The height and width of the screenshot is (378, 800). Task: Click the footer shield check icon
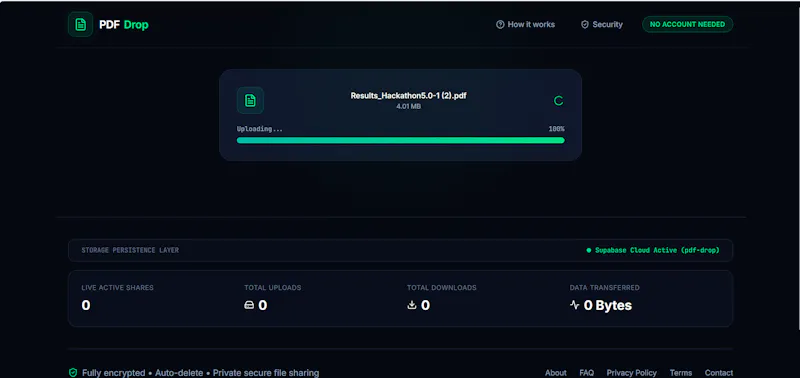[x=73, y=373]
